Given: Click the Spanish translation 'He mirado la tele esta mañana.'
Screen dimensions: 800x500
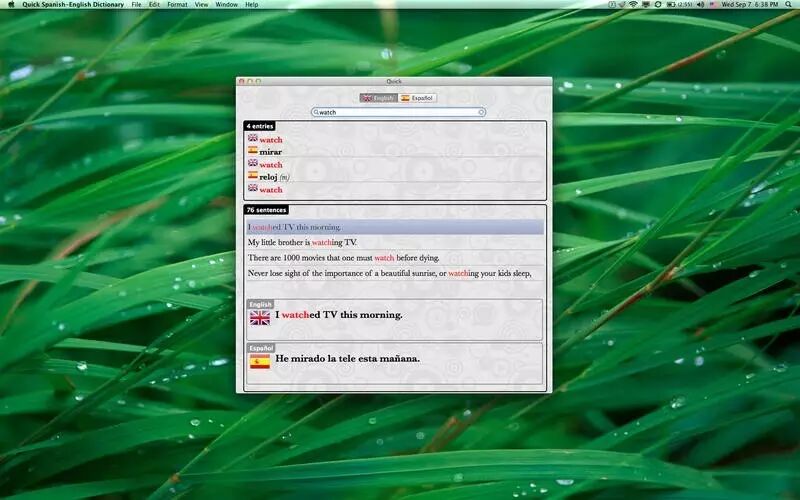Looking at the screenshot, I should [x=347, y=359].
